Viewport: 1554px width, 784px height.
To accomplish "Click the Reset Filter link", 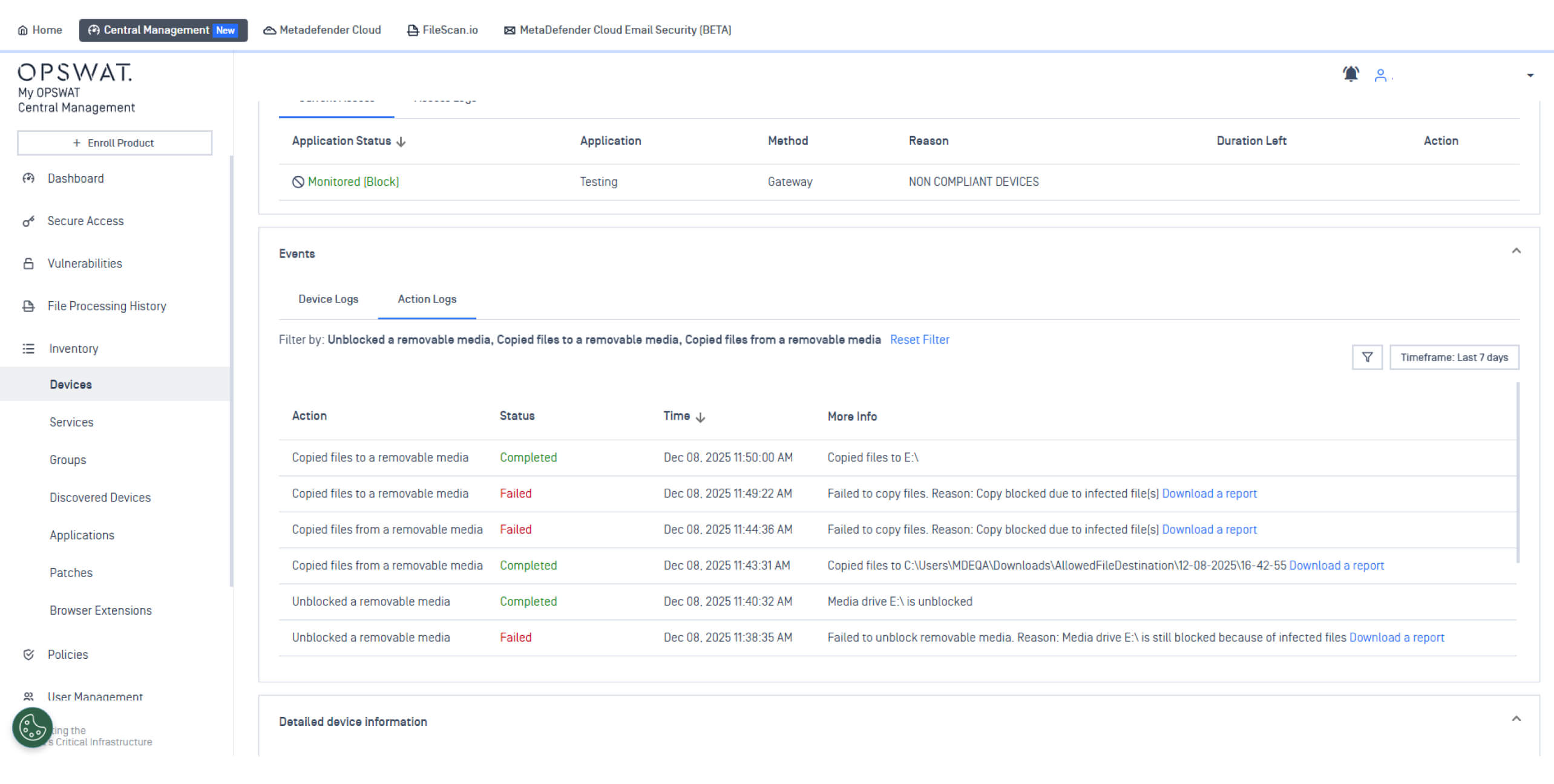I will click(919, 340).
